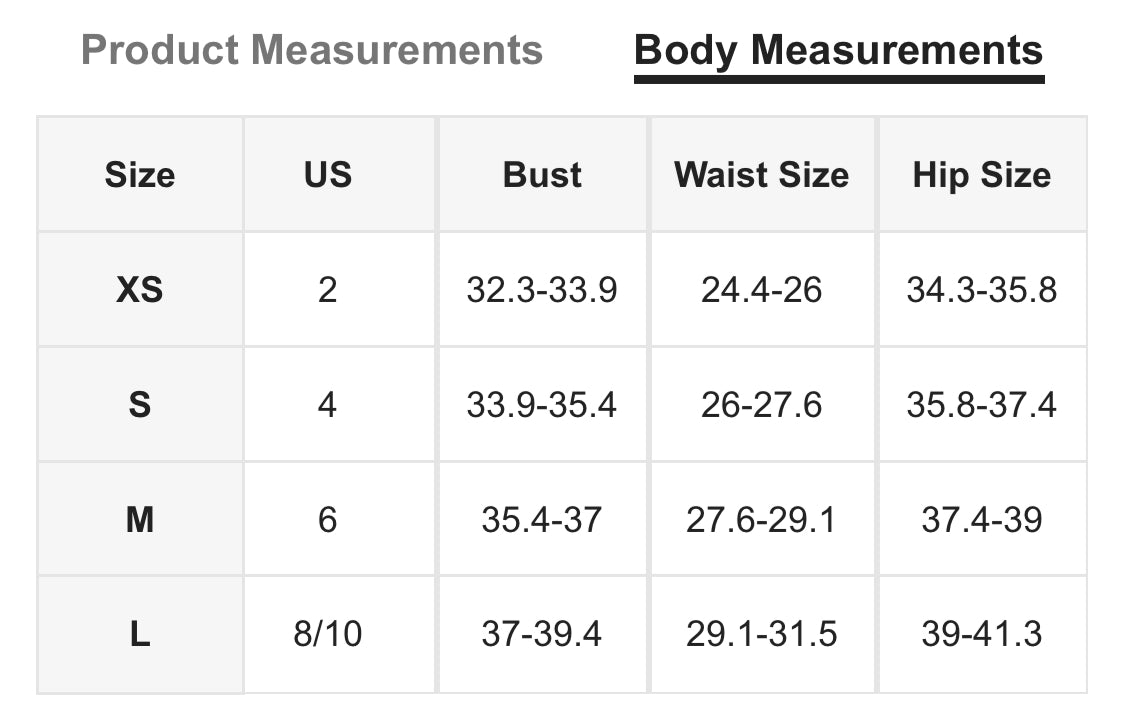
Task: Click hip value 39-41.3
Action: [x=982, y=634]
